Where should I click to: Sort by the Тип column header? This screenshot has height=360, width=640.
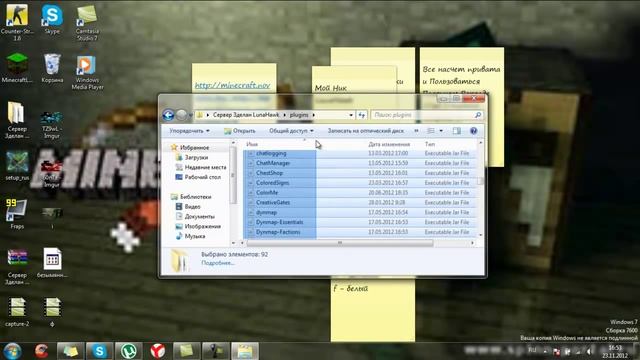pyautogui.click(x=429, y=144)
